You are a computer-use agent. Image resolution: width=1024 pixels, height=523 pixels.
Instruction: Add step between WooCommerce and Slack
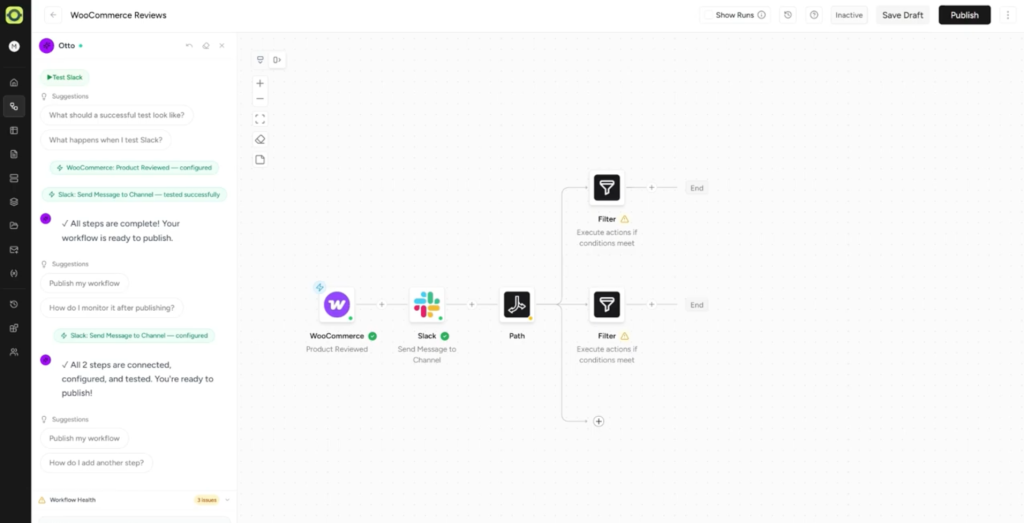pyautogui.click(x=382, y=304)
